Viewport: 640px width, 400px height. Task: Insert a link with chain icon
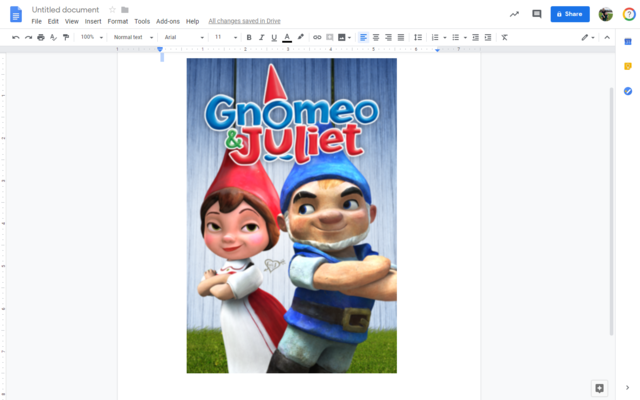pyautogui.click(x=317, y=37)
